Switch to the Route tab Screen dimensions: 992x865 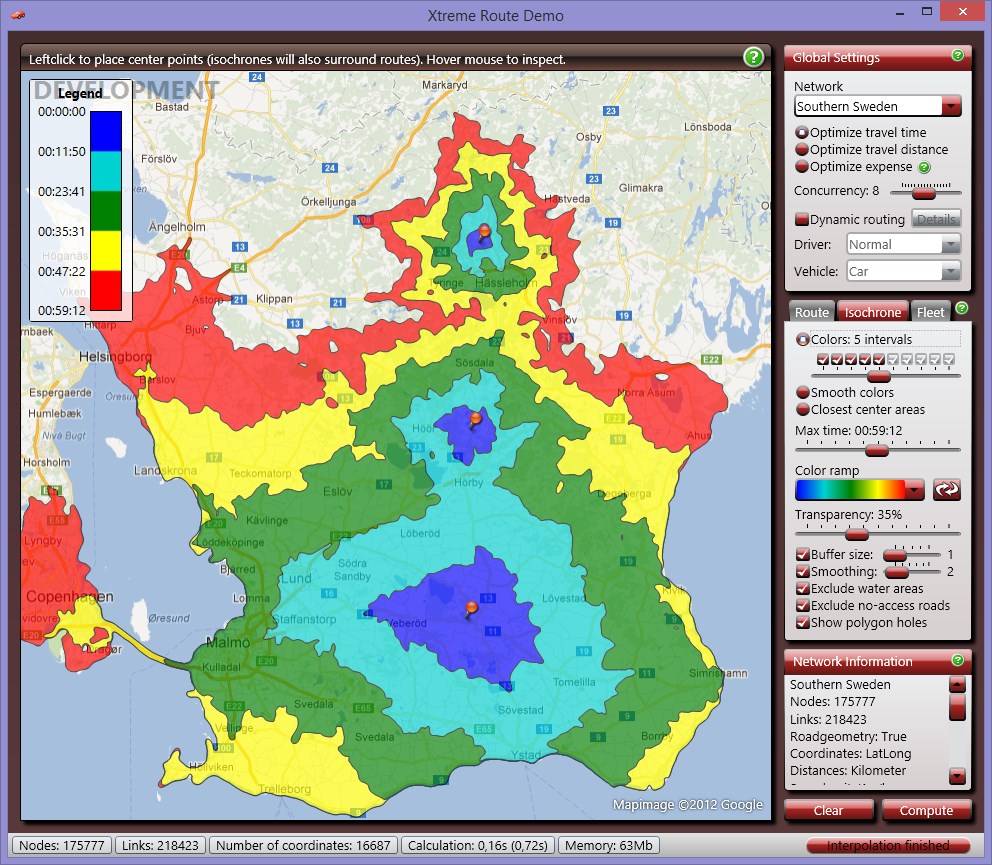point(811,312)
